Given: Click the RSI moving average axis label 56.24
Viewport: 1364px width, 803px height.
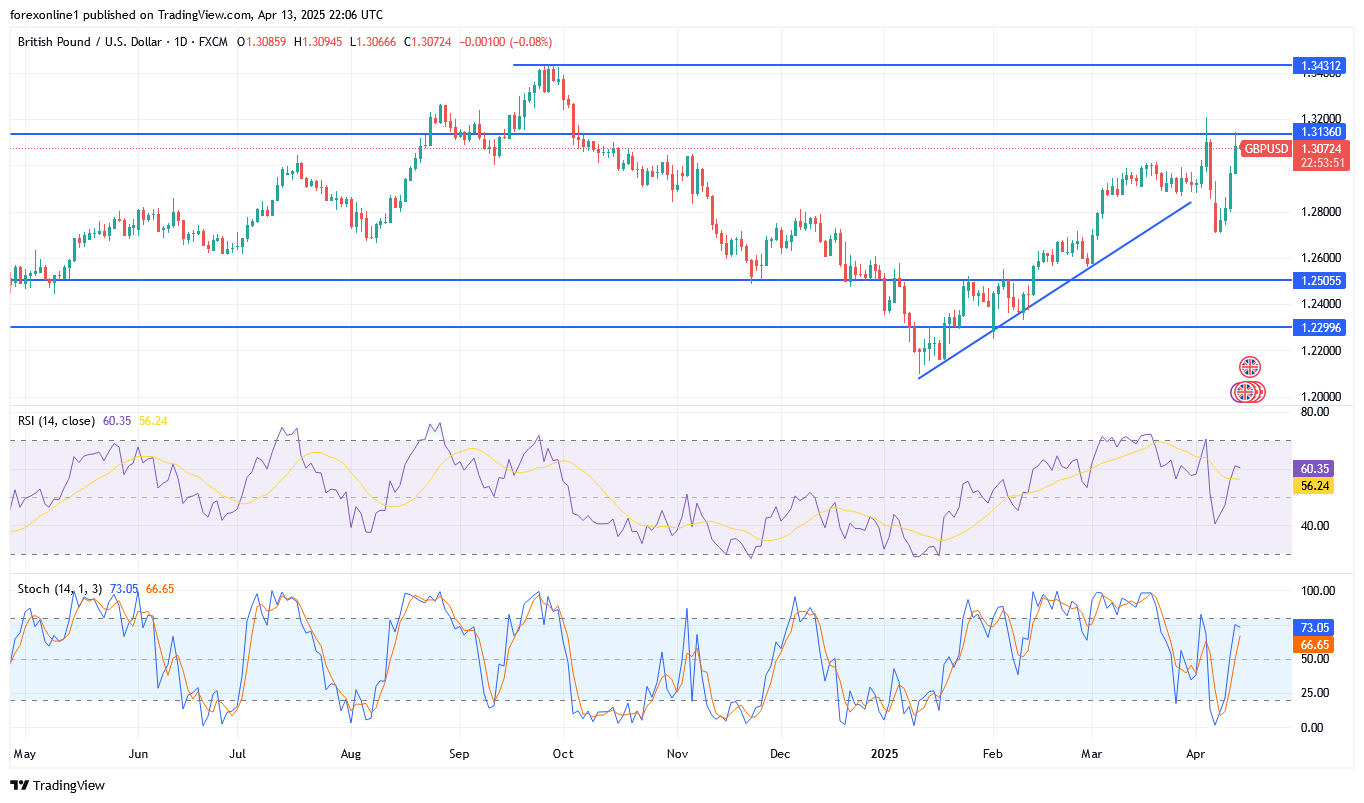Looking at the screenshot, I should point(1316,484).
